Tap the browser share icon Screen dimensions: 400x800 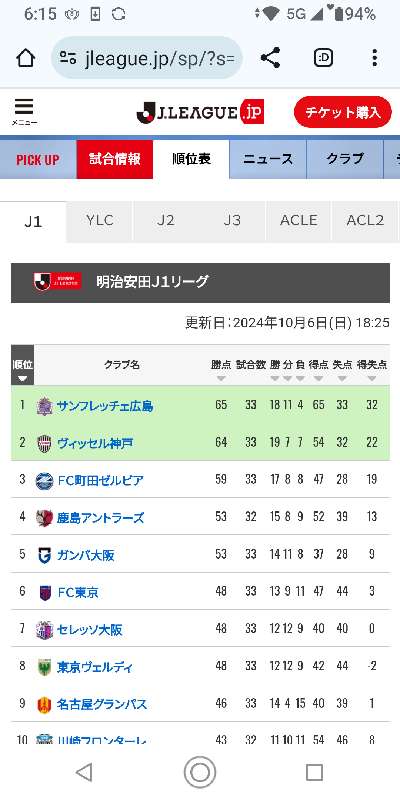[x=270, y=58]
